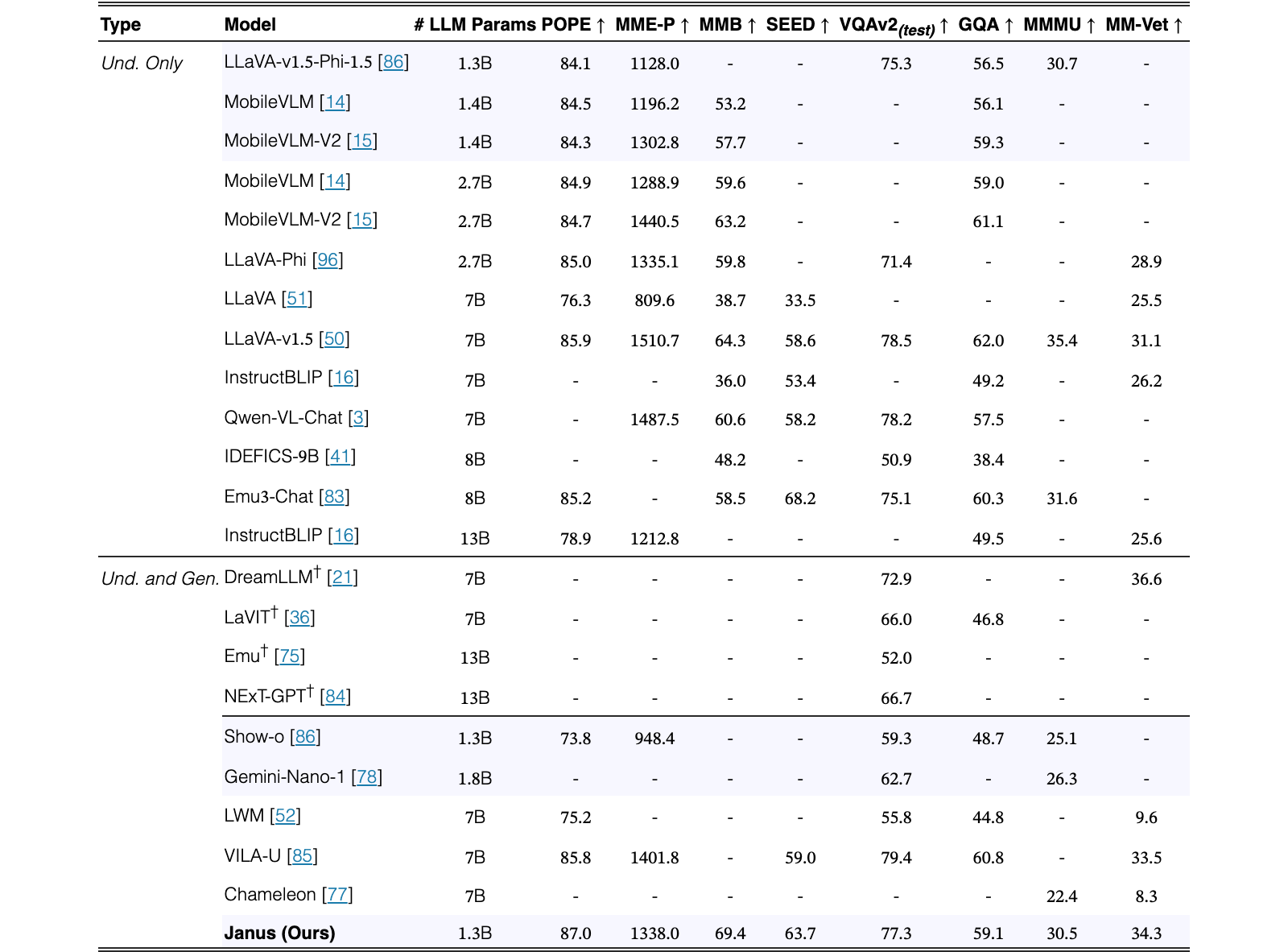
Task: Open citation 14 in the 2.7B MobileVLM row
Action: [x=335, y=180]
